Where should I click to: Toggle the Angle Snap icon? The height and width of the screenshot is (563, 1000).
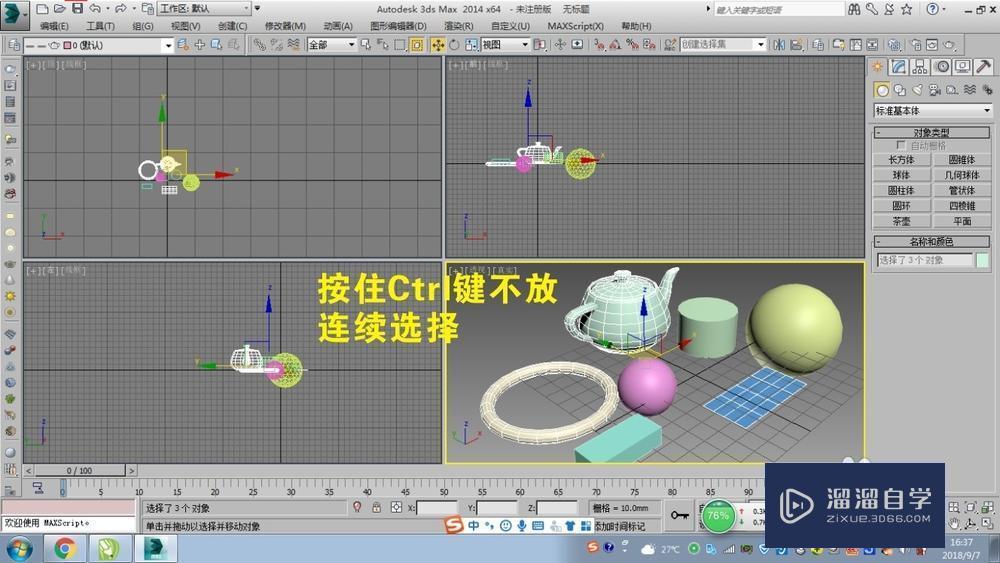(x=615, y=45)
